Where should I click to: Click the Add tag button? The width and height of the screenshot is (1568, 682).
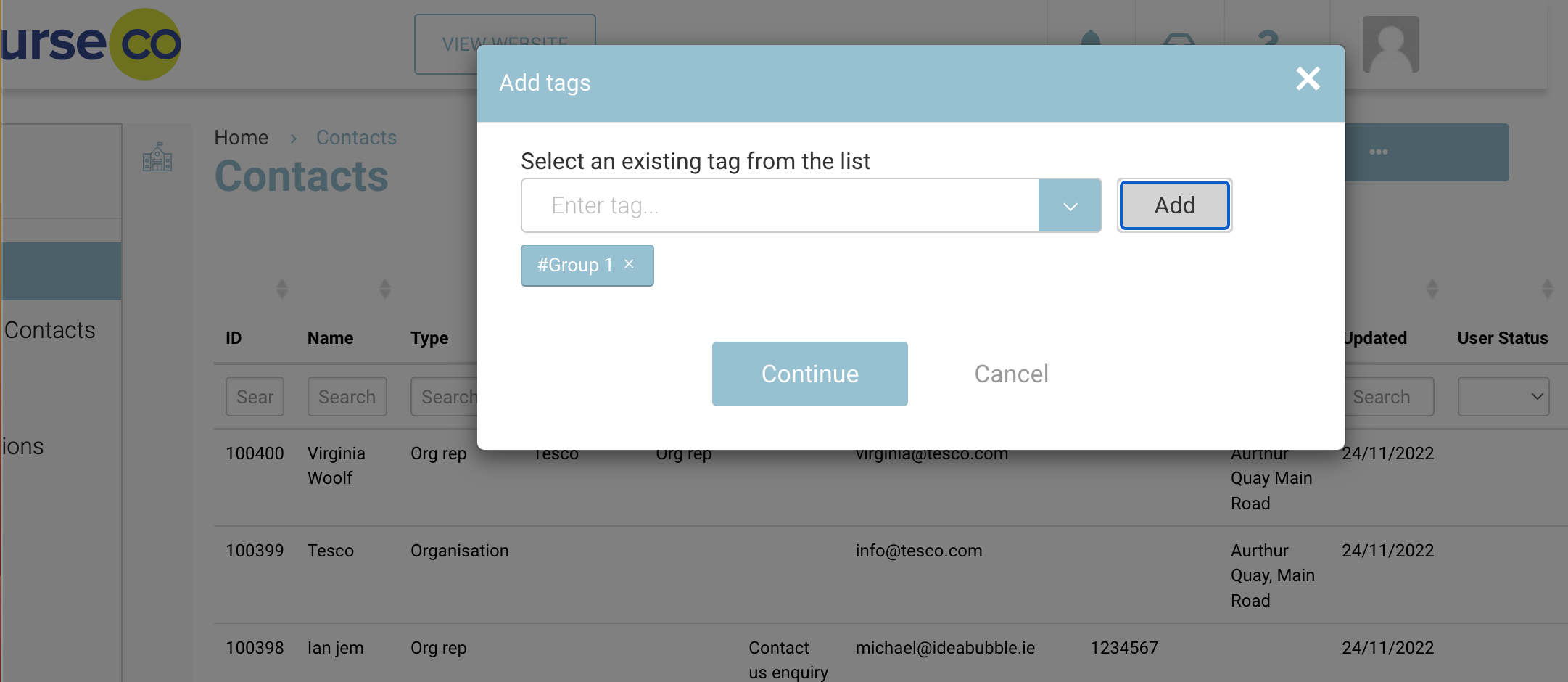pos(1174,206)
